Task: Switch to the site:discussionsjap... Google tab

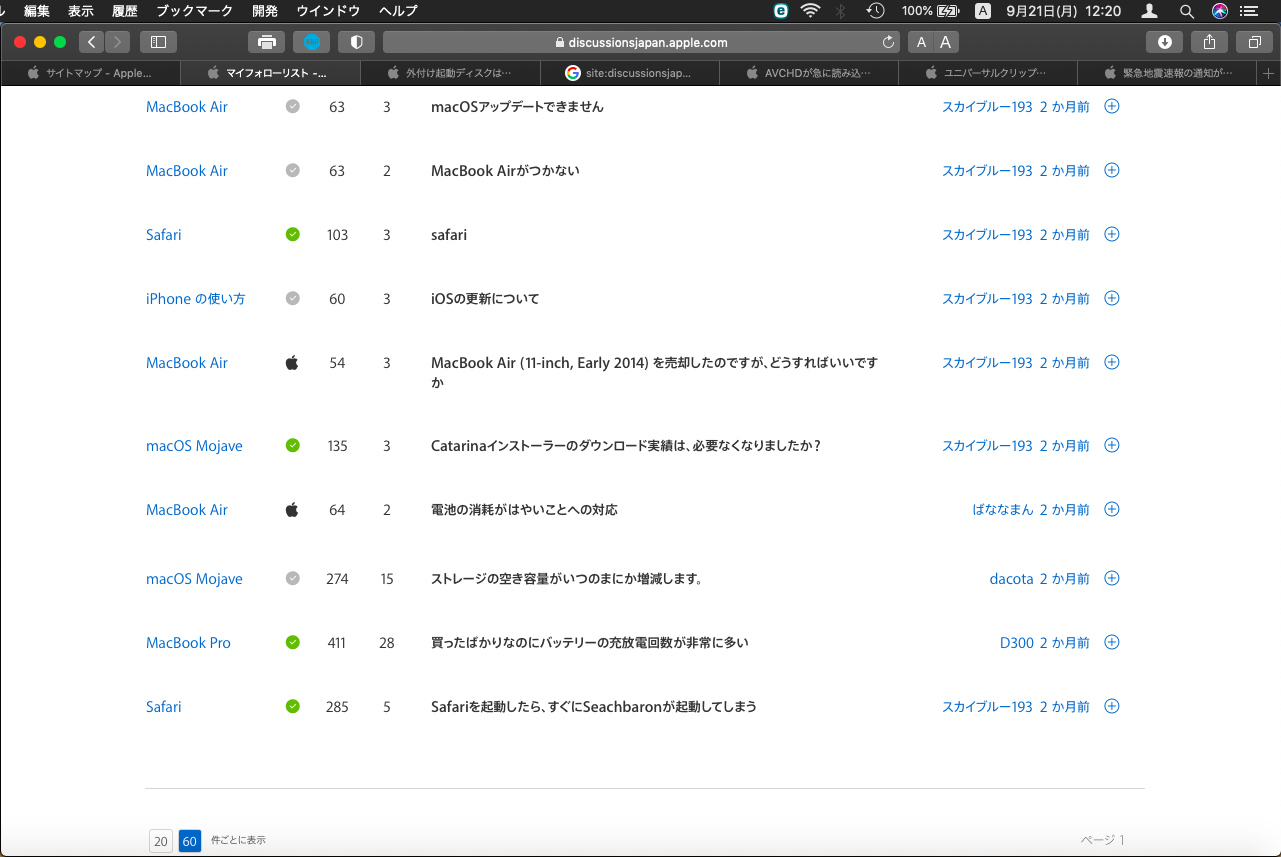Action: (x=628, y=73)
